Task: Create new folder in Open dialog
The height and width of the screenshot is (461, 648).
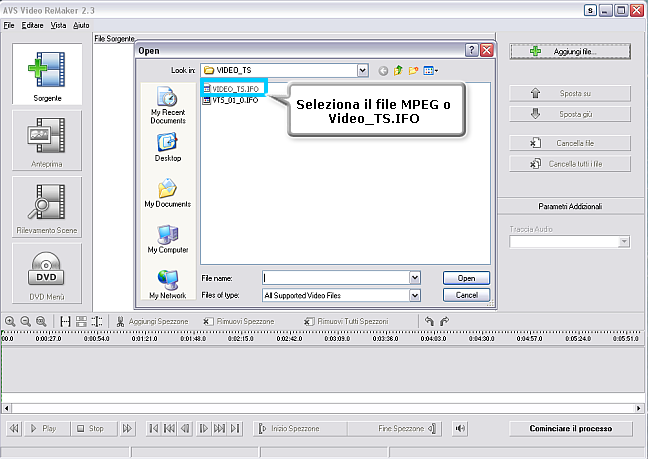Action: tap(413, 71)
